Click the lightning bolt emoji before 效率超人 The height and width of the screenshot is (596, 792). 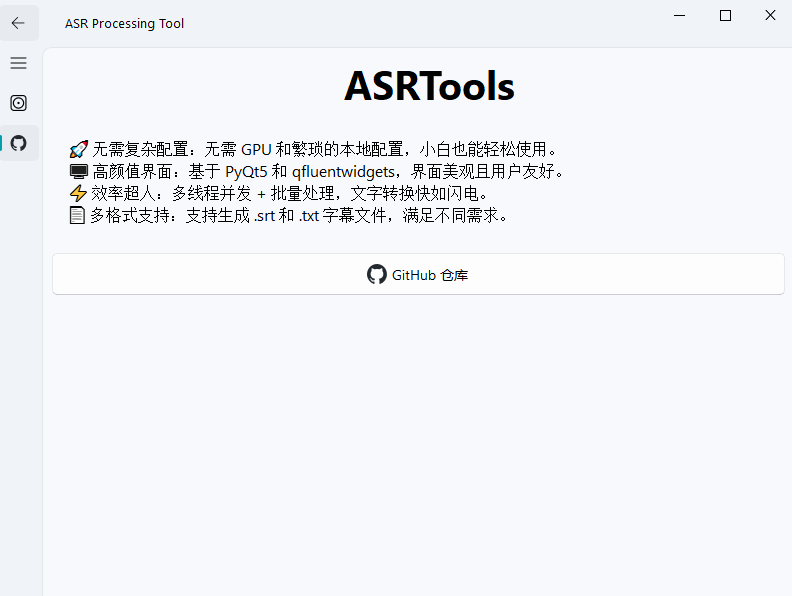pyautogui.click(x=78, y=193)
